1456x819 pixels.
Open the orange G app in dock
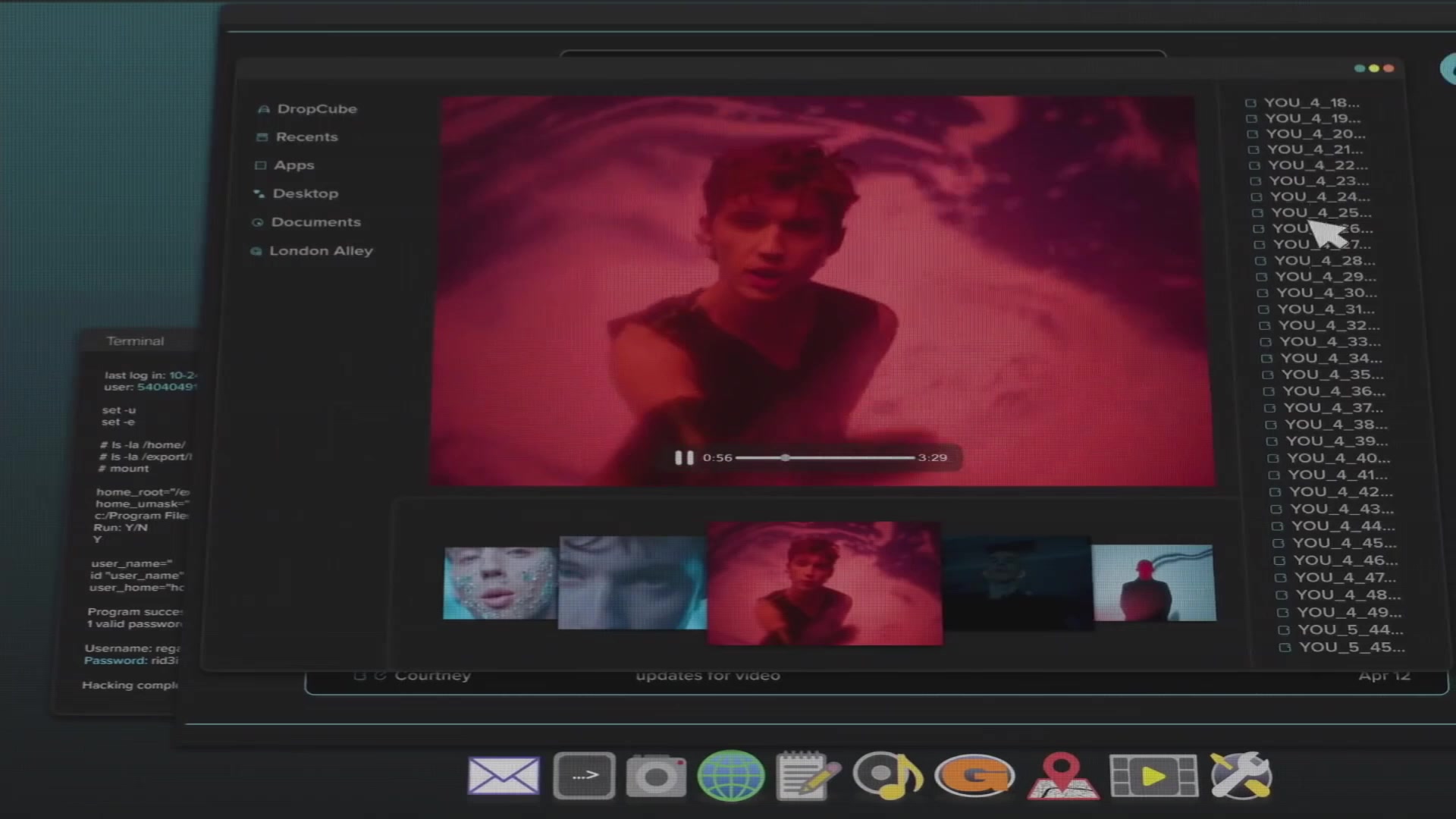point(975,776)
